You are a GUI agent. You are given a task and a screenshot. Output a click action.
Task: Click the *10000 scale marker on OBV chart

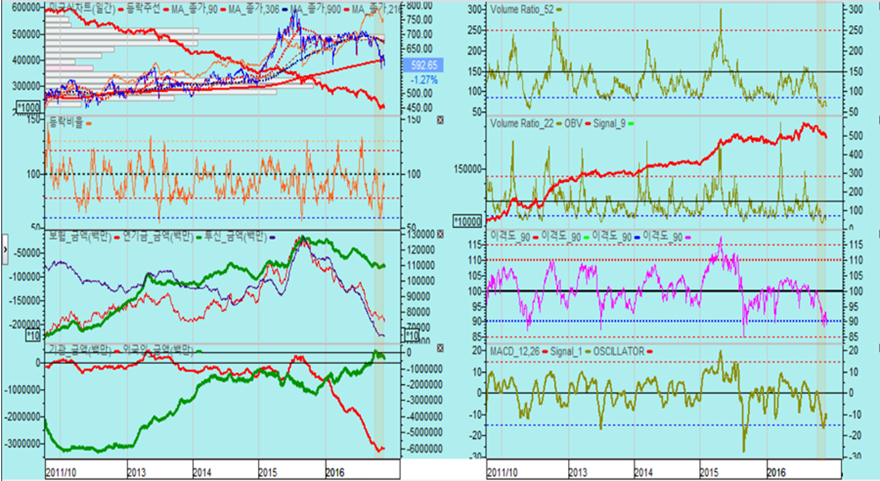465,219
